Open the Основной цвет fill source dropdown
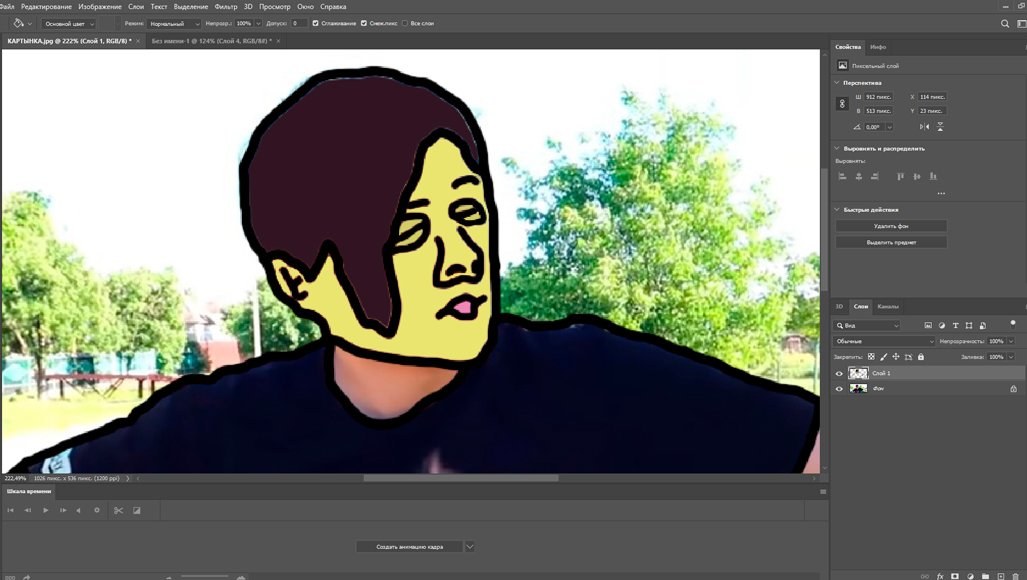 coord(69,23)
